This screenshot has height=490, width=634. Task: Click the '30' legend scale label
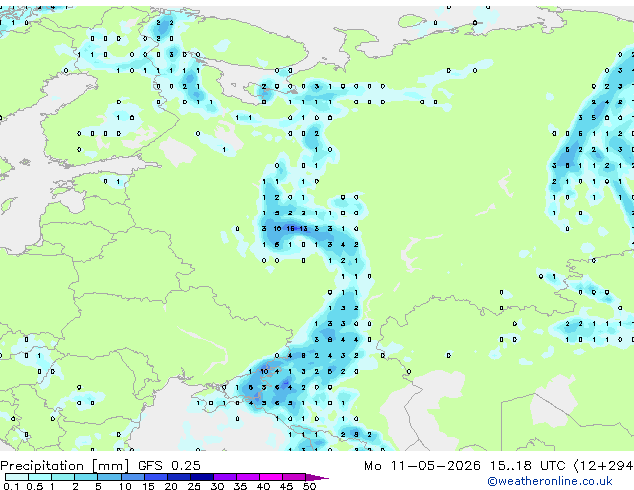217,486
